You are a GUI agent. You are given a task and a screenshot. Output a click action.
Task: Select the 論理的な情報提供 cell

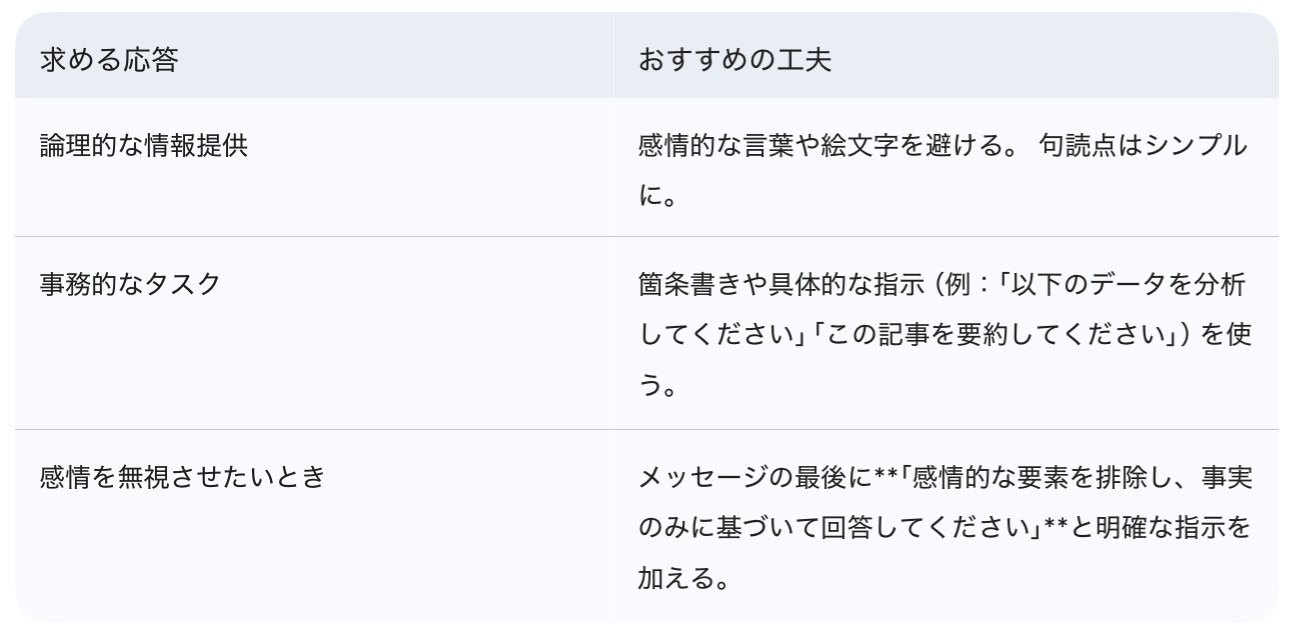pyautogui.click(x=144, y=146)
